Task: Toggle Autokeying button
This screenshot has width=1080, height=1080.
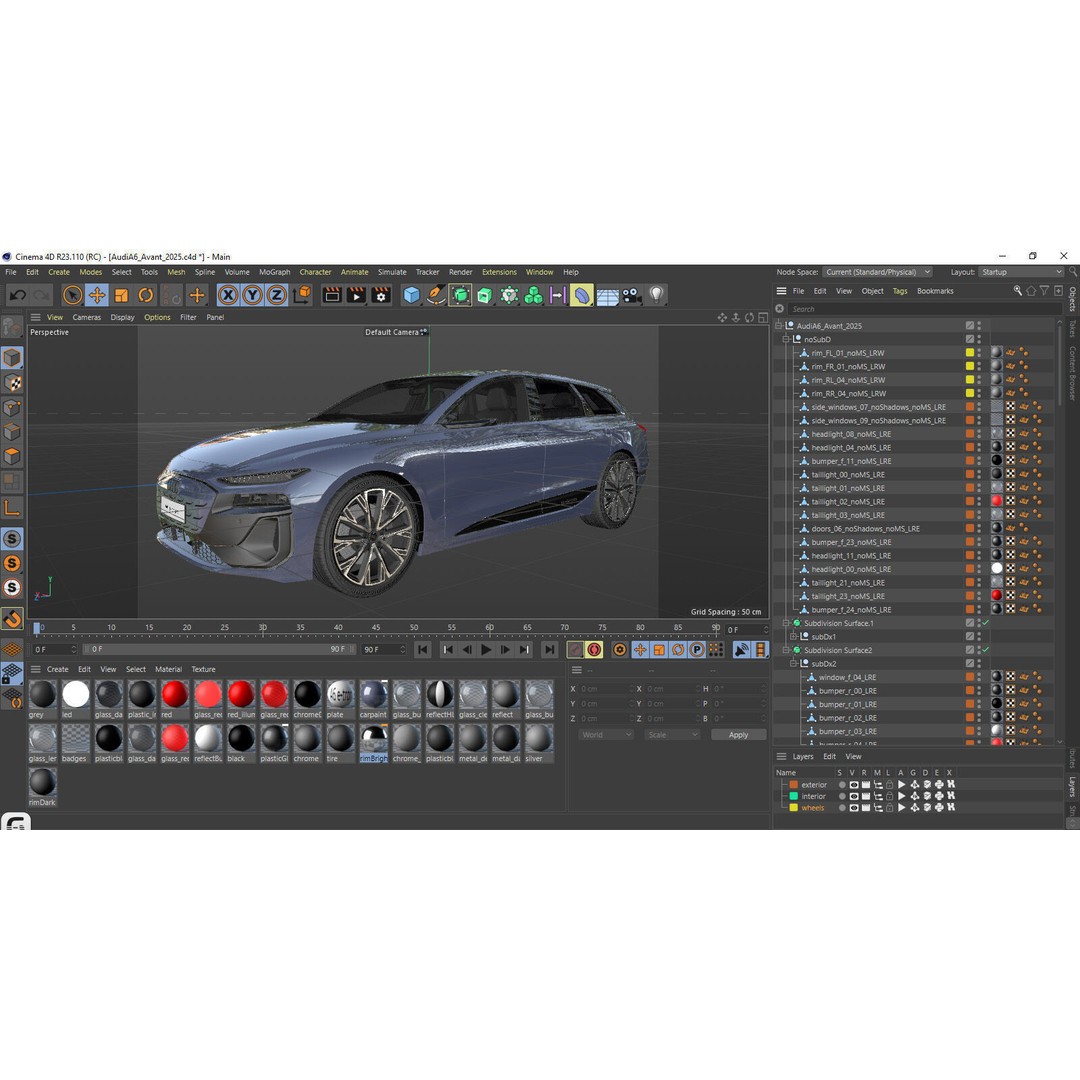Action: (x=594, y=650)
